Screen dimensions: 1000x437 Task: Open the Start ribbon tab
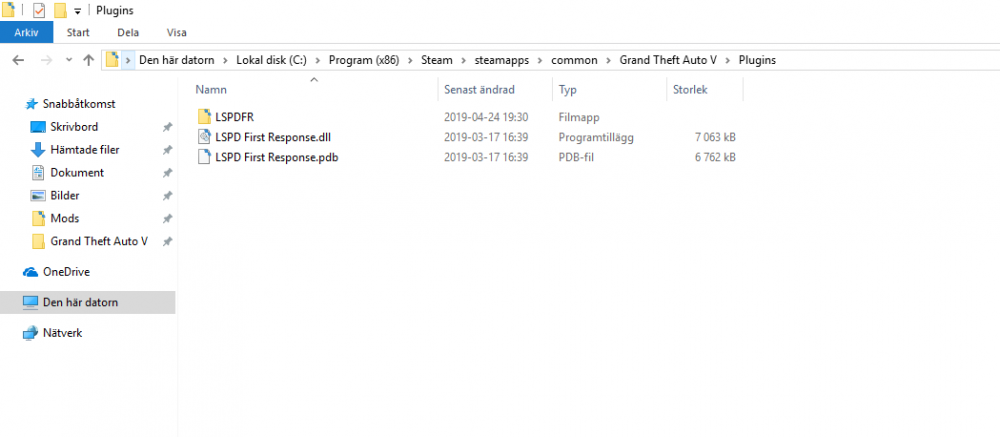(78, 33)
